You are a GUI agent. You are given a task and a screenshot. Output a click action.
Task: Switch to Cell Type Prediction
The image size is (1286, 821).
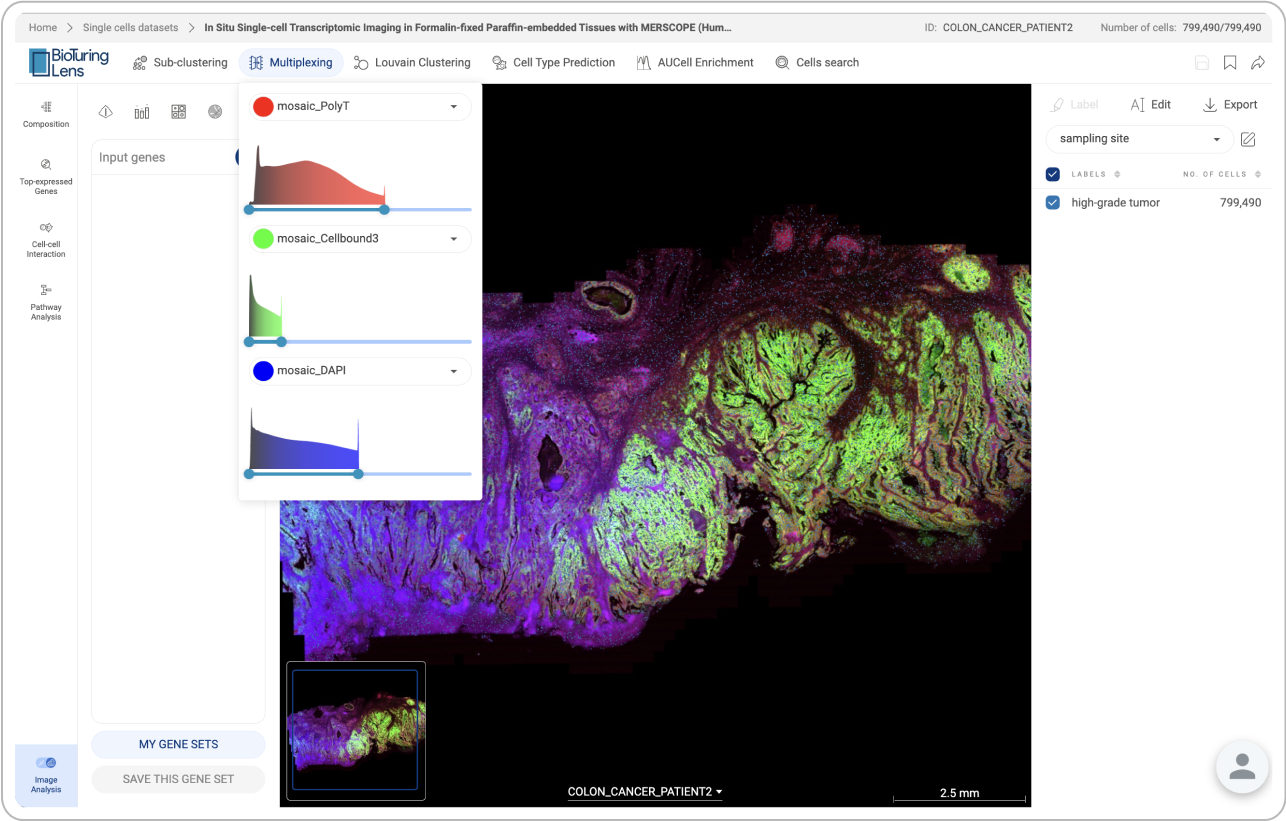click(553, 63)
